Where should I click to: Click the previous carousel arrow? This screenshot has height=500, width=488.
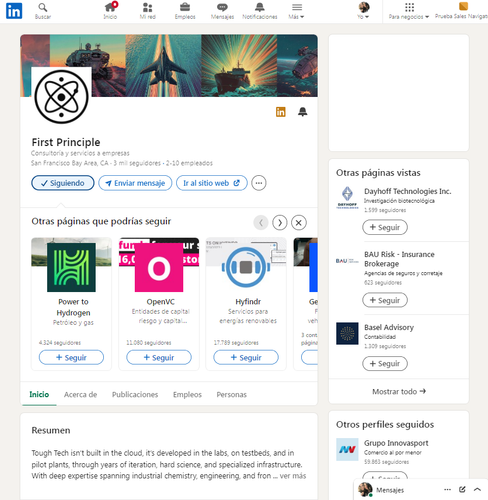[x=261, y=223]
